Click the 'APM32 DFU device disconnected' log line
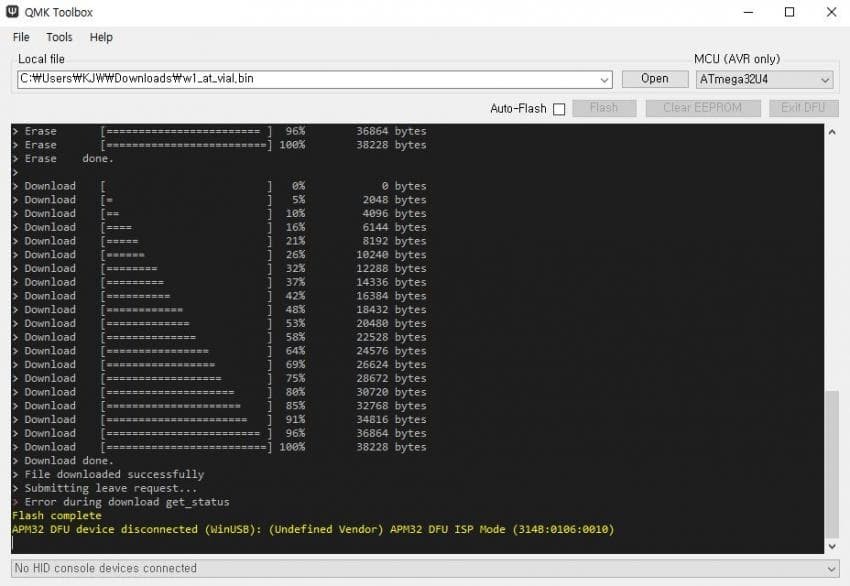 [313, 529]
